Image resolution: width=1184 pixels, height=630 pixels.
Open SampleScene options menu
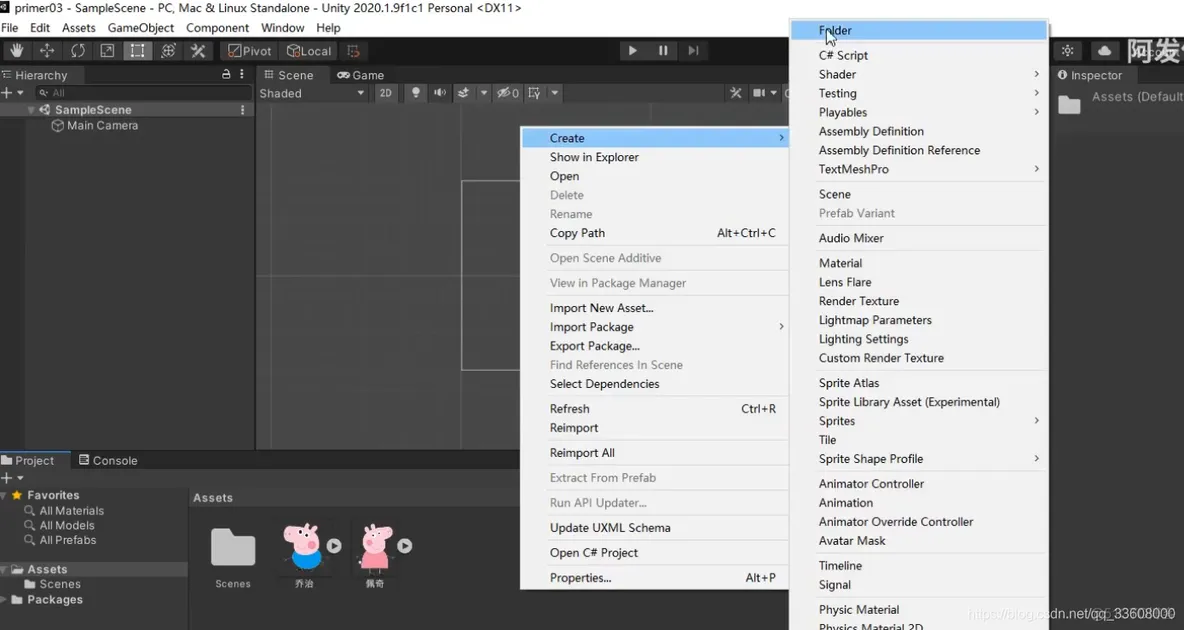coord(242,110)
